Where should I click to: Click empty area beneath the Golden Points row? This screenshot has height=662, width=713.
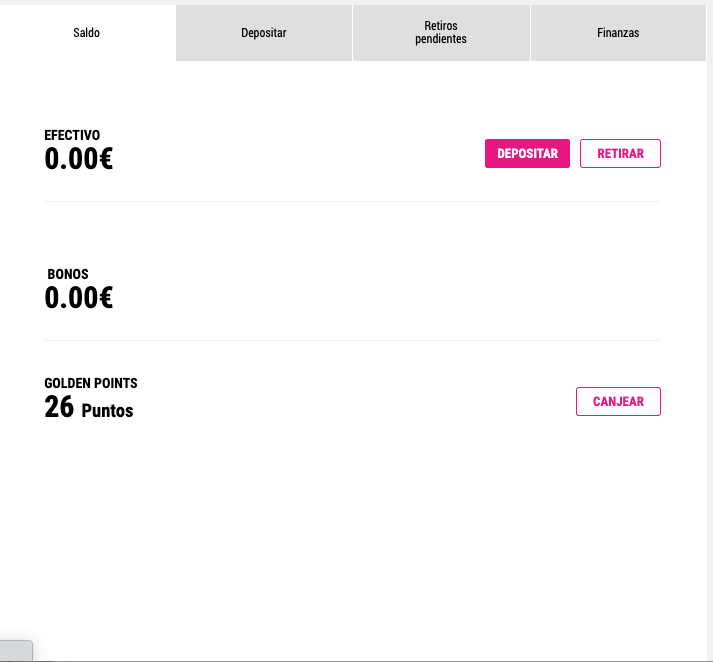352,523
